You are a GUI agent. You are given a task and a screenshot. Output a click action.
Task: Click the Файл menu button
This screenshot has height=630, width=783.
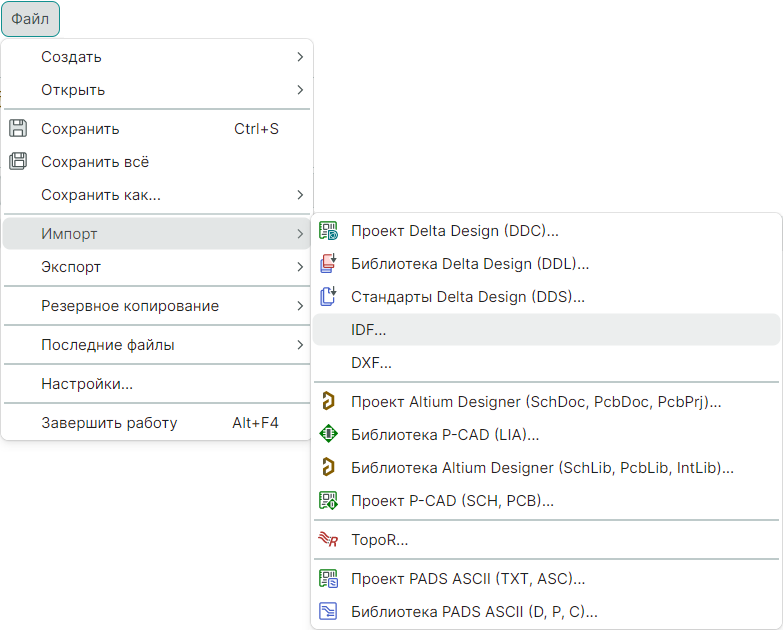tap(30, 19)
